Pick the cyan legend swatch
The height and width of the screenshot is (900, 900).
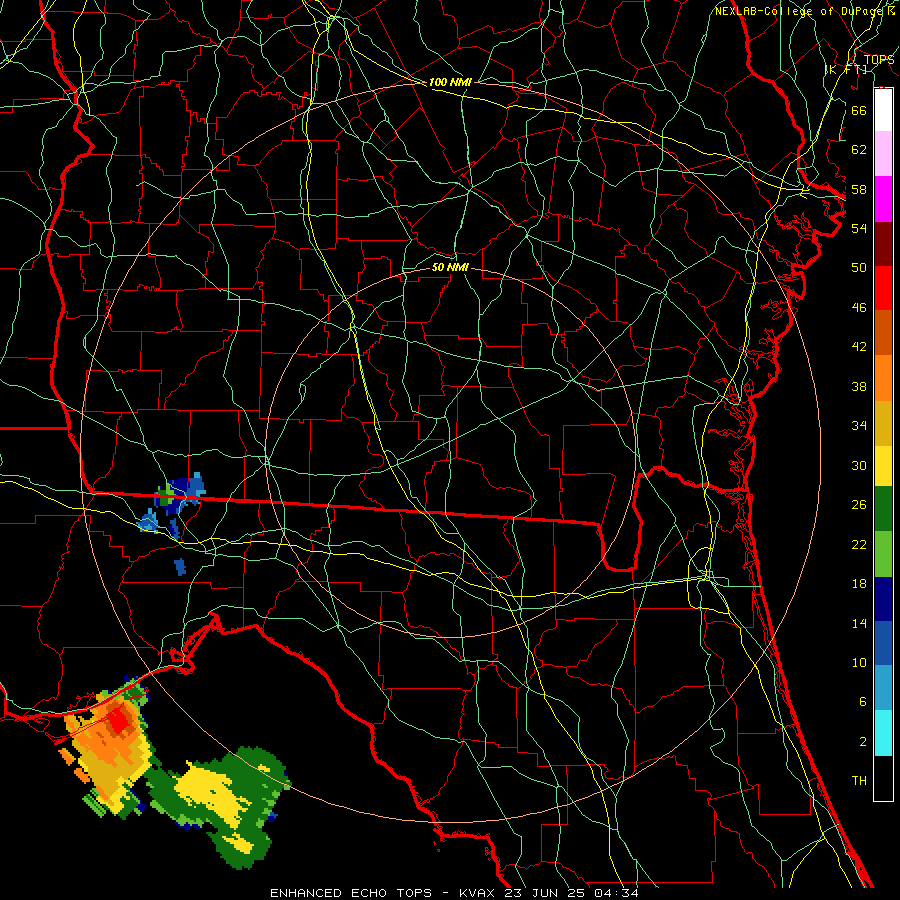(x=883, y=733)
